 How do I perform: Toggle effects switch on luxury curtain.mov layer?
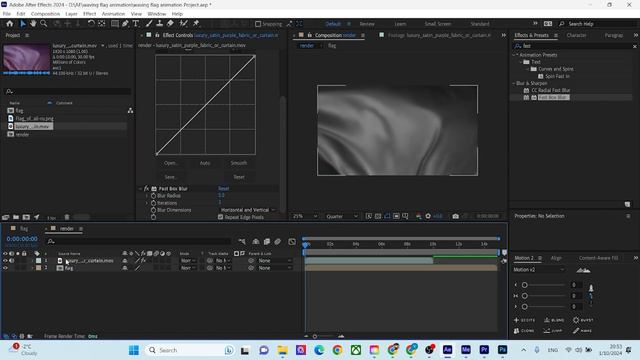click(143, 260)
